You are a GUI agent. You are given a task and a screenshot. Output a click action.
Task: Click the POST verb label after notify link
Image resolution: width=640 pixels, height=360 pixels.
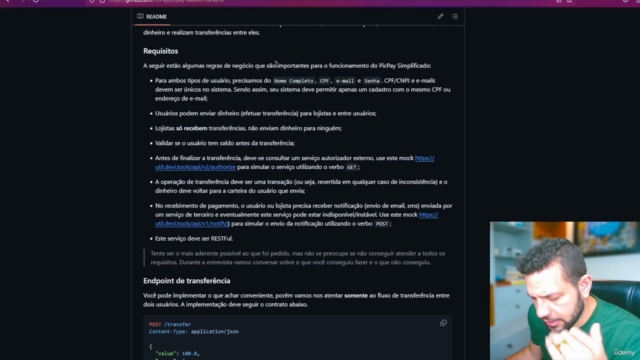[x=382, y=224]
